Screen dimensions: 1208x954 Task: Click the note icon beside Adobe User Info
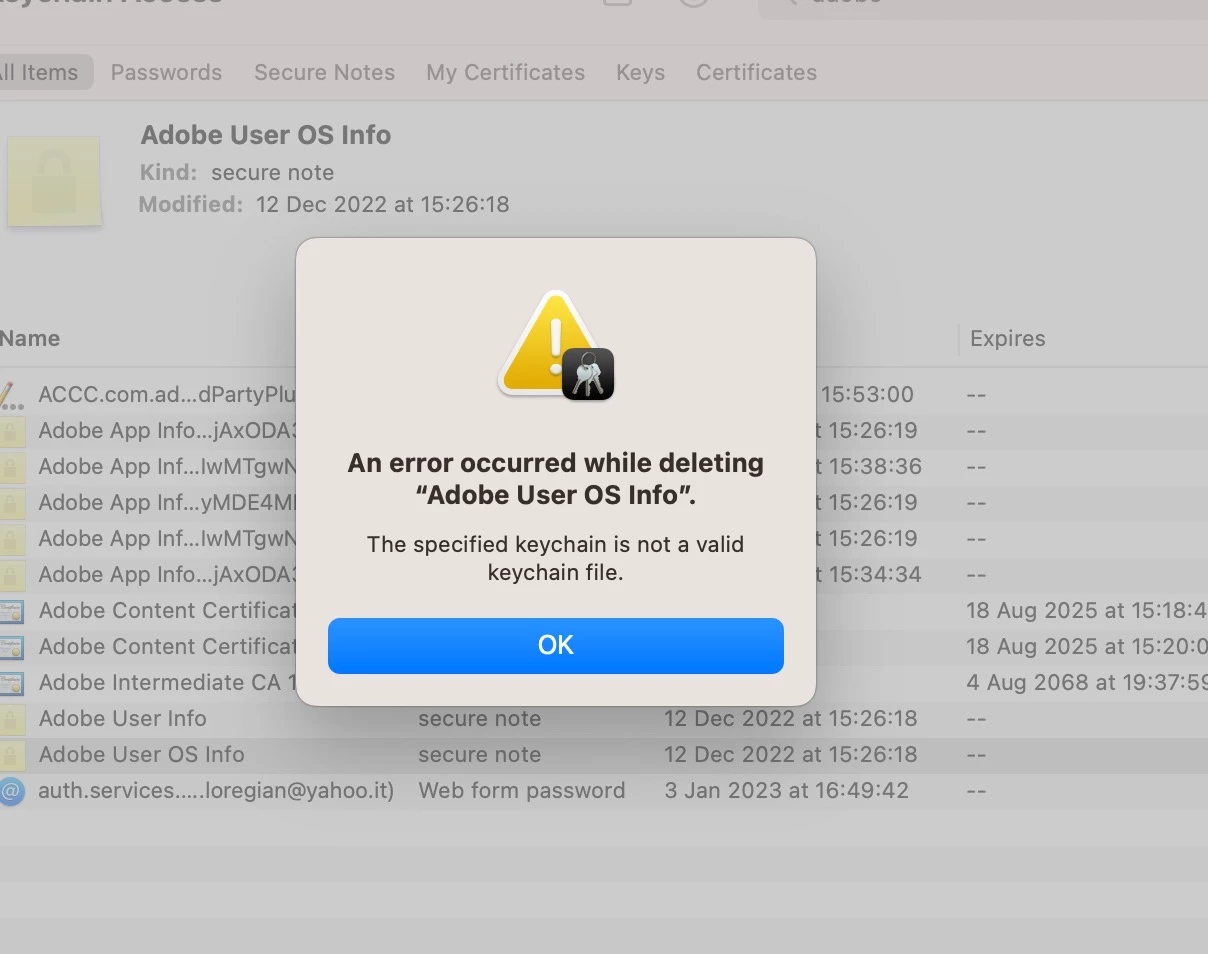click(x=11, y=719)
